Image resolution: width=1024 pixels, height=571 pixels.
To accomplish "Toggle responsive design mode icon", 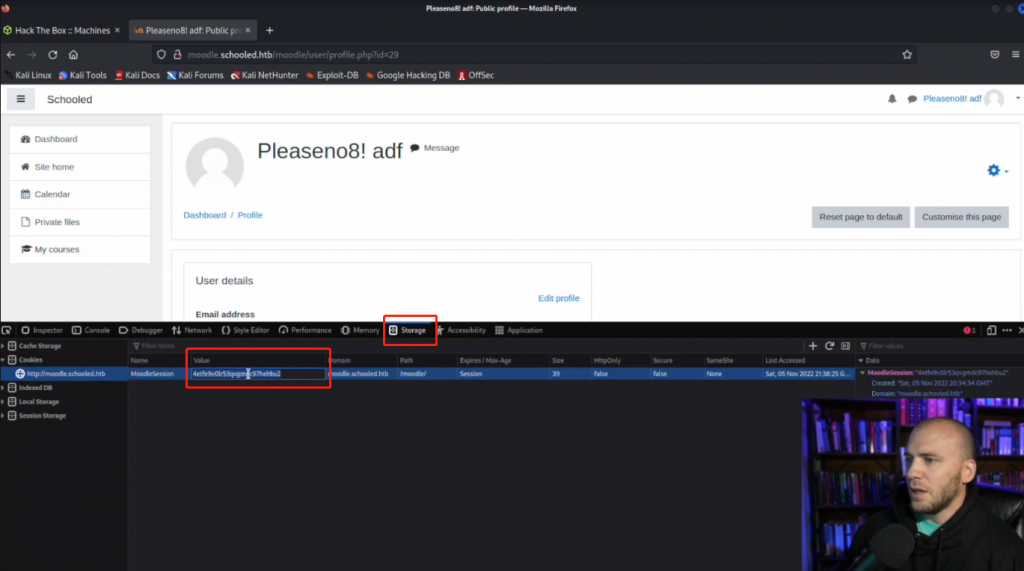I will [991, 331].
